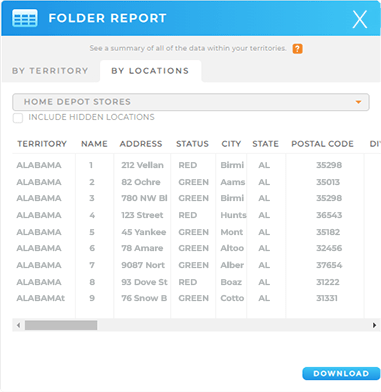Click RED status for 212 Vellan
Screen dimensions: 381x392
[188, 165]
